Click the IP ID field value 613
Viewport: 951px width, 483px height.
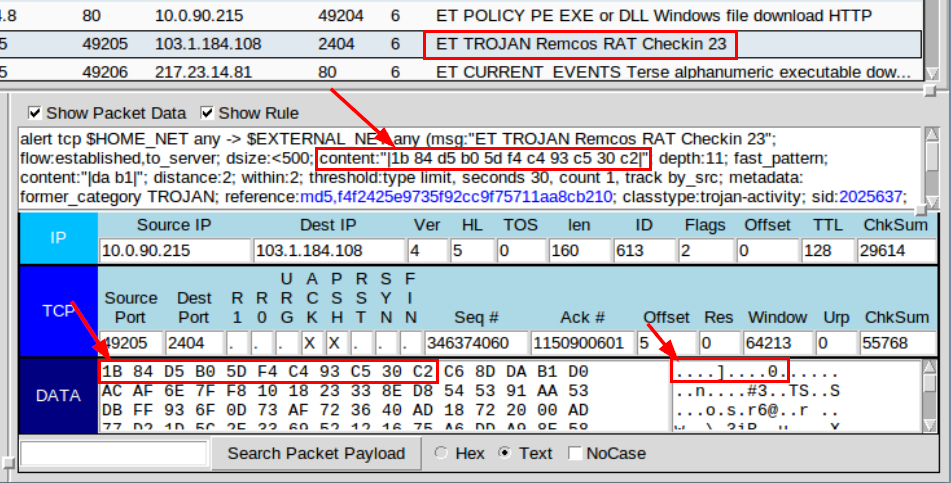(x=643, y=251)
